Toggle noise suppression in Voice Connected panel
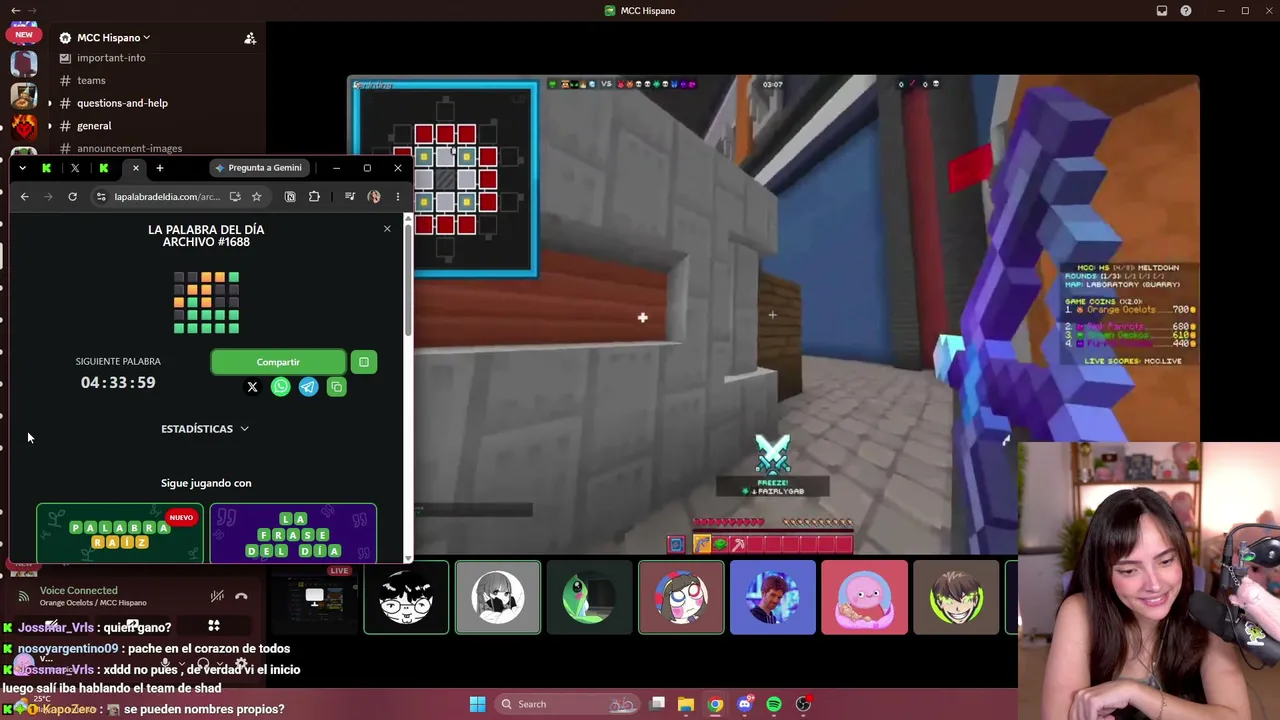Screen dimensions: 1280x720 [x=217, y=596]
